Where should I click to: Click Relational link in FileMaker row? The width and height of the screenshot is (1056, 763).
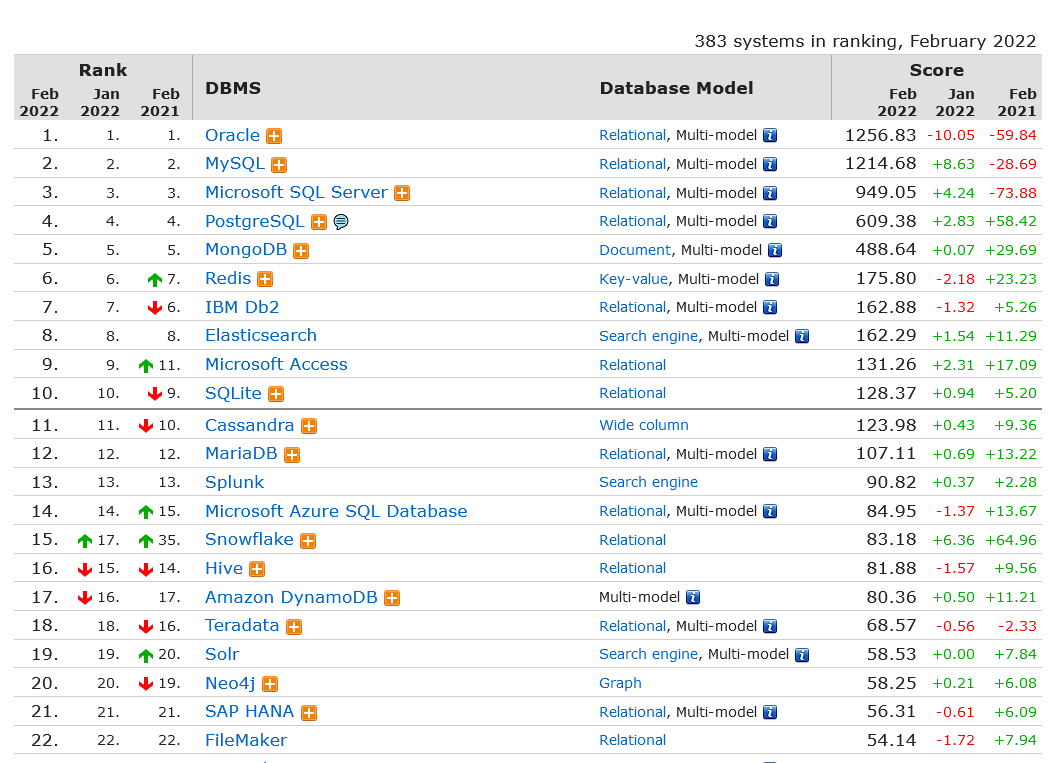(x=632, y=740)
